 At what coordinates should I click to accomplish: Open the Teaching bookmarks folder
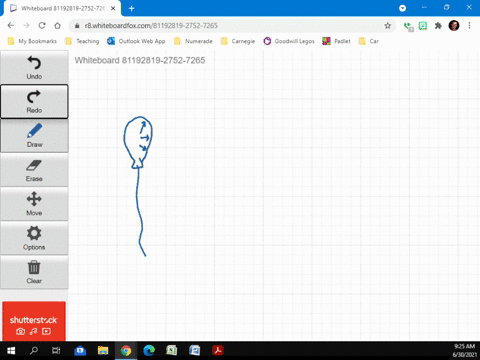82,41
